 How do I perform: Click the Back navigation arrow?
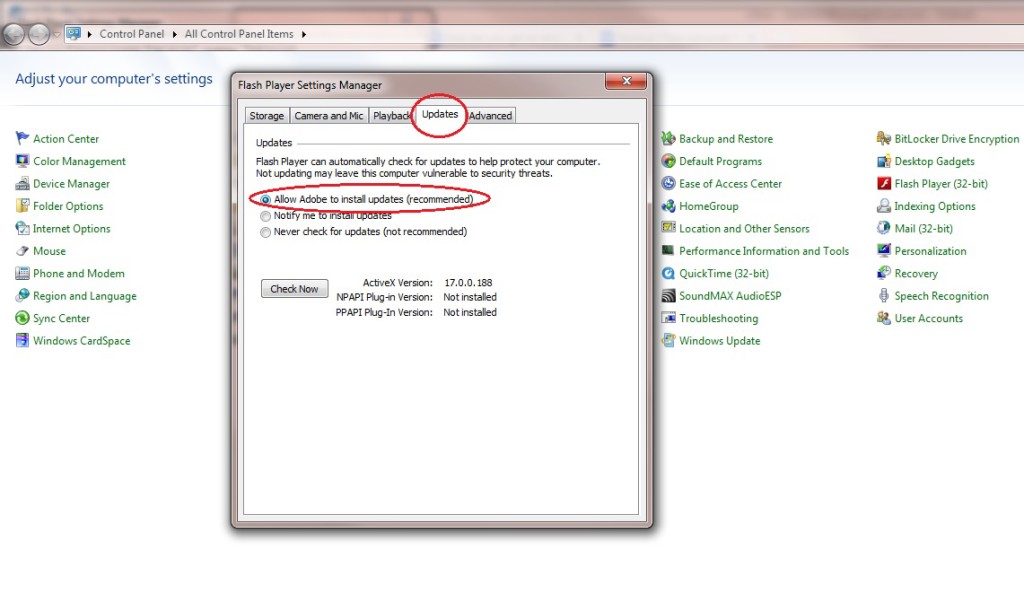[x=13, y=34]
